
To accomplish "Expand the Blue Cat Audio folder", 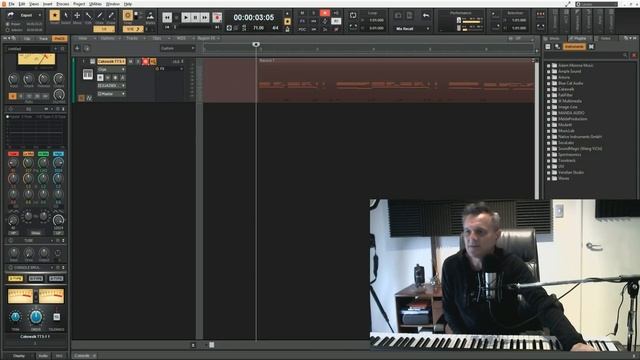I will coord(549,83).
